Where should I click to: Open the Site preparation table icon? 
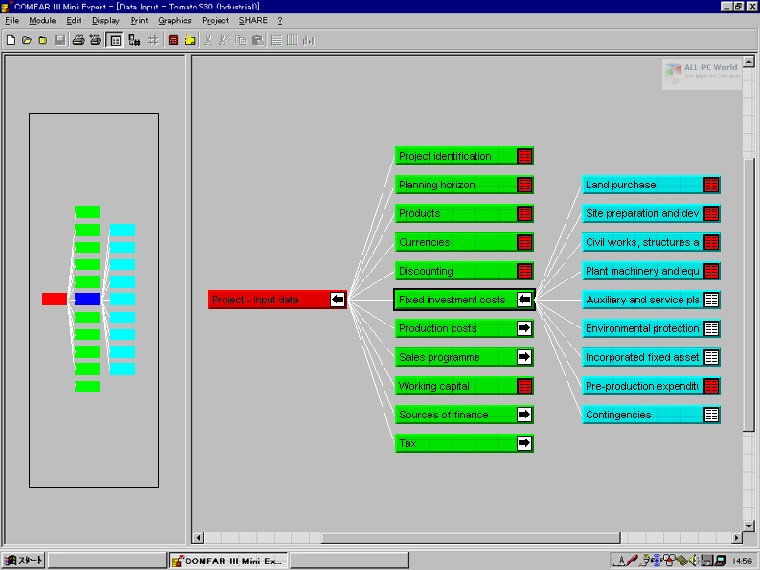point(711,213)
